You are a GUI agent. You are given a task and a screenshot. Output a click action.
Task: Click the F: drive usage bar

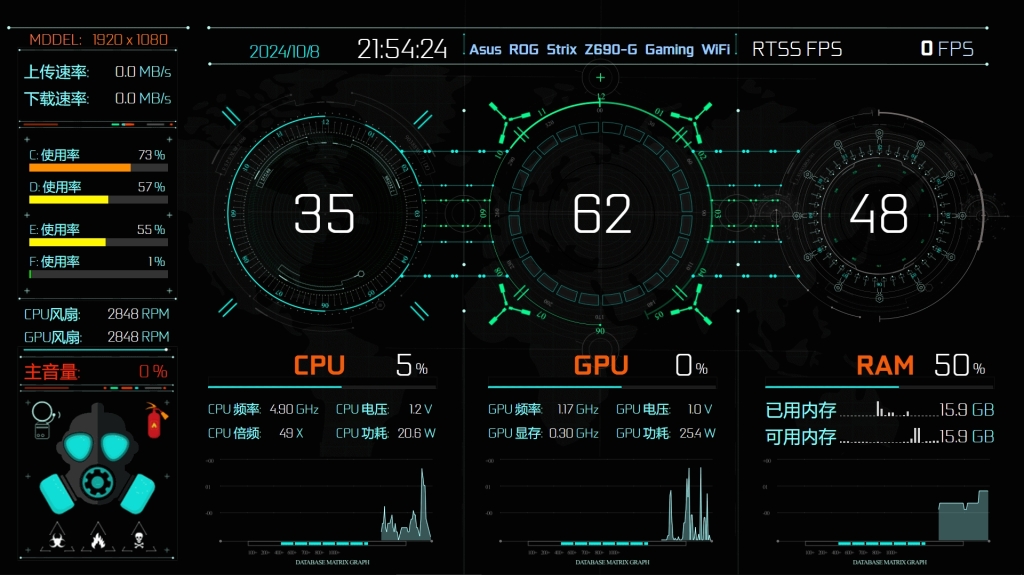click(98, 274)
